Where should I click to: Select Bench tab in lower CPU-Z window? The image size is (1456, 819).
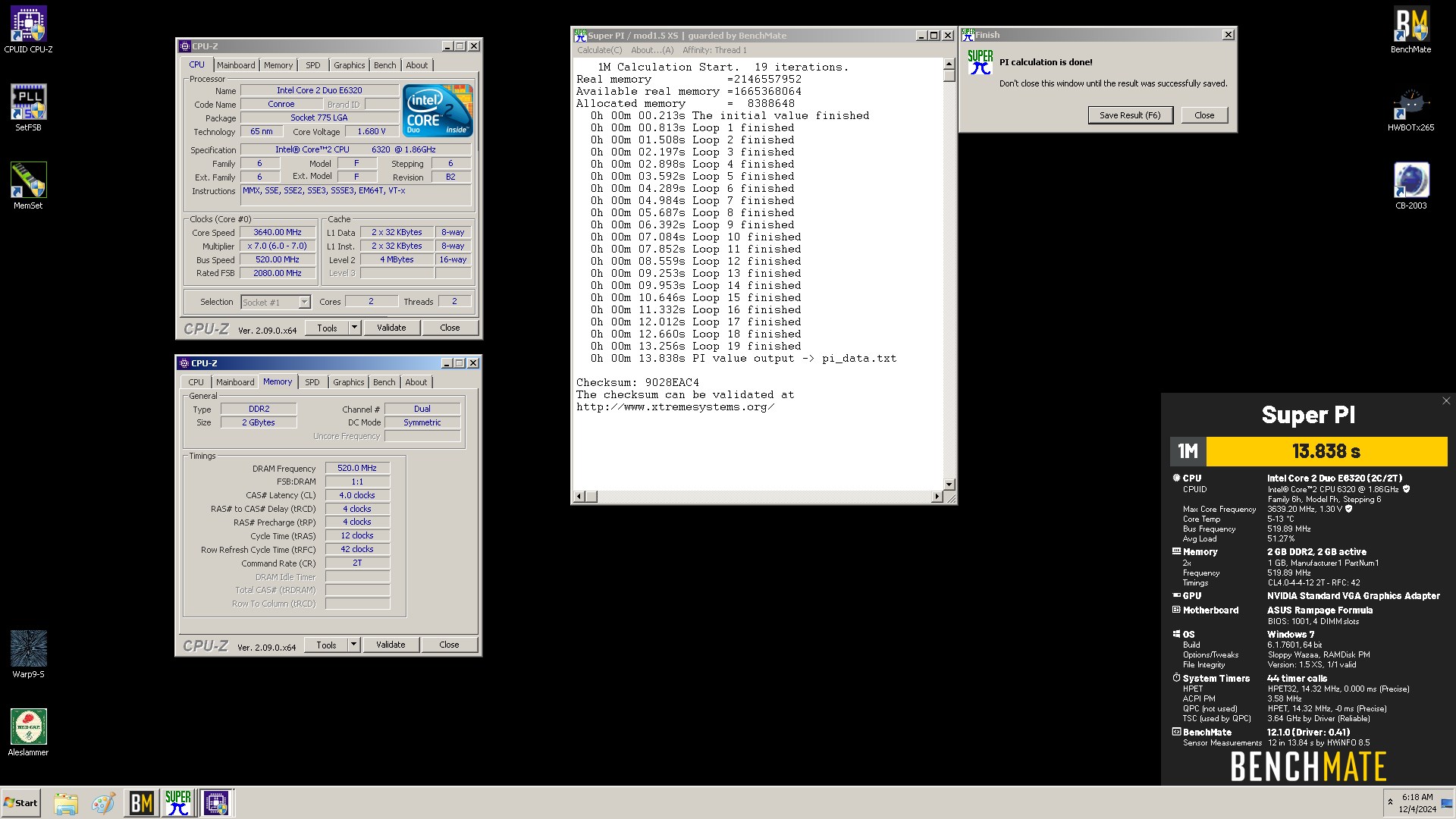point(384,382)
